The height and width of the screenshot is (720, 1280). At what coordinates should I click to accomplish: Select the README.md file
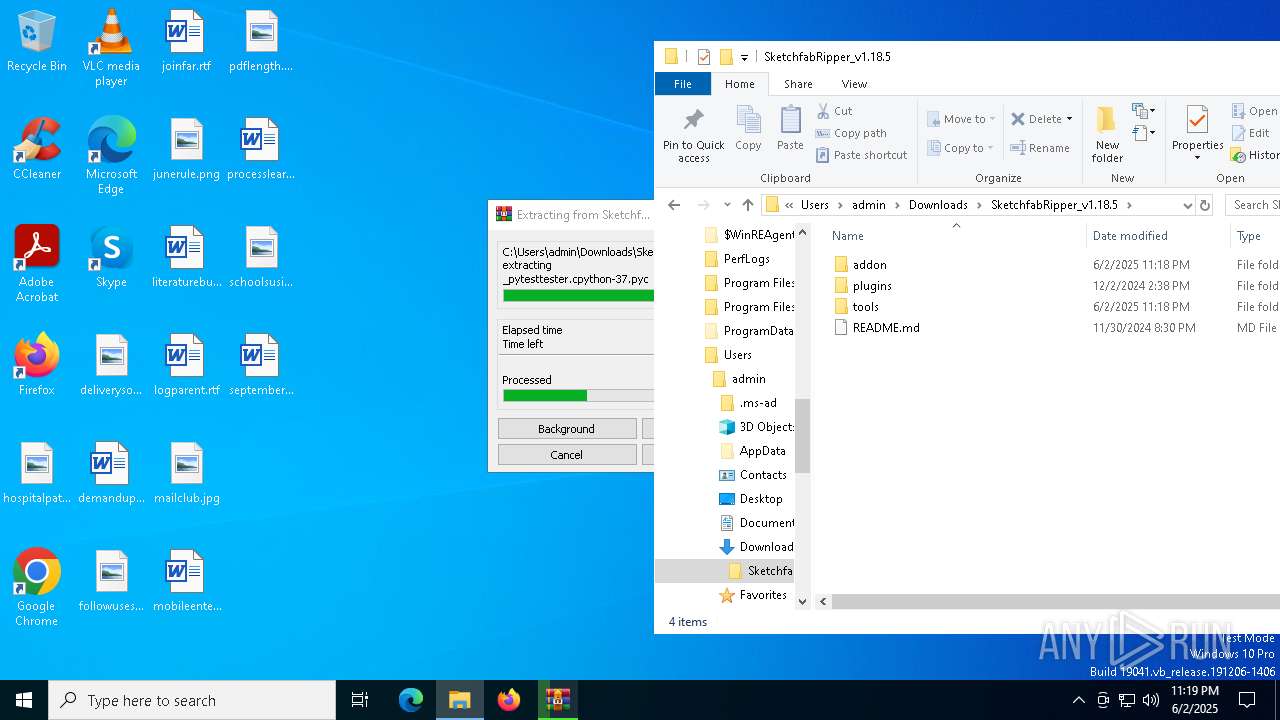pos(885,328)
